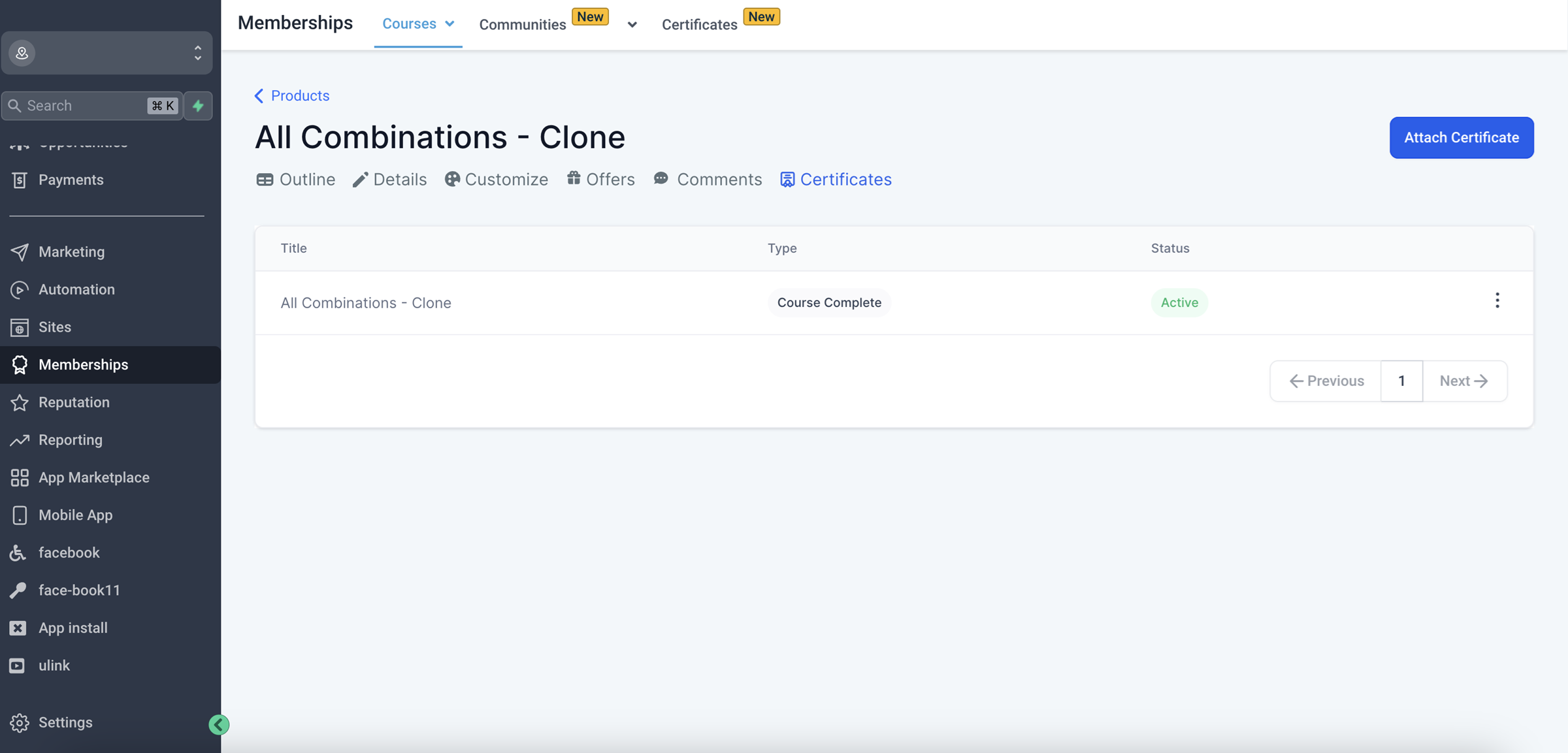Click the Attach Certificate button
Screen dimensions: 1568x753
coord(1461,138)
